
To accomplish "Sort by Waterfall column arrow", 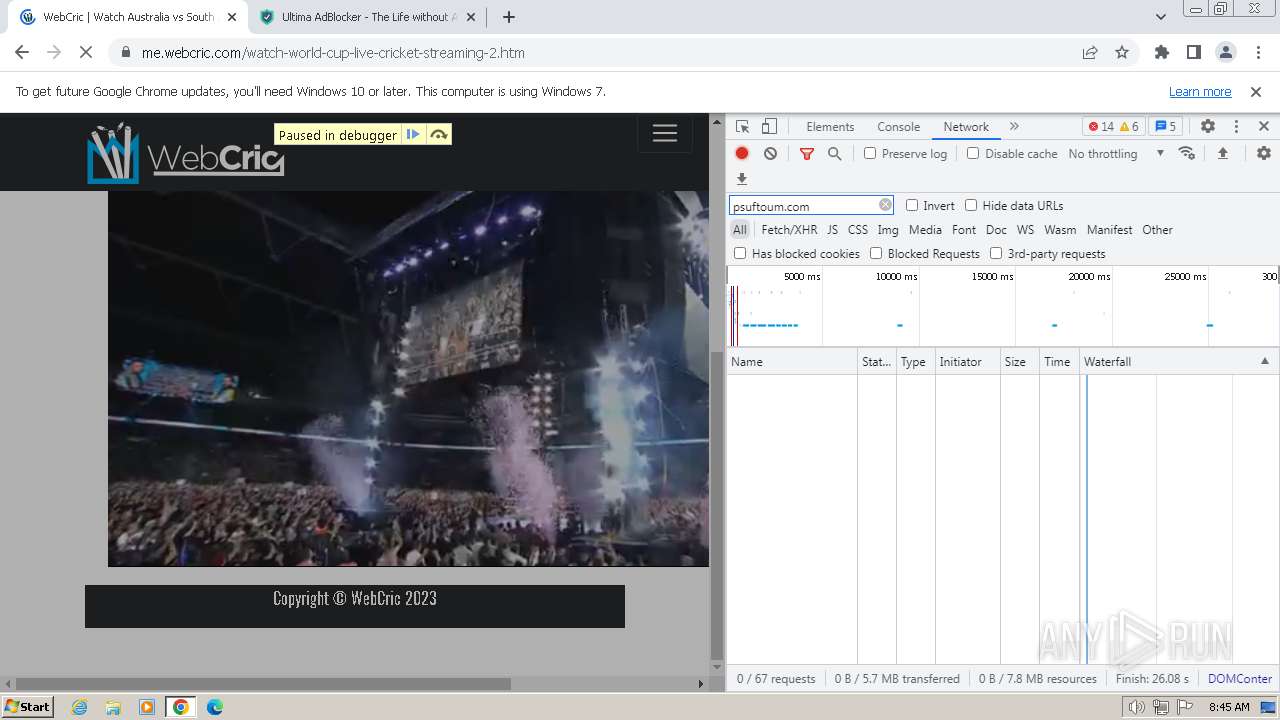I will pos(1264,361).
